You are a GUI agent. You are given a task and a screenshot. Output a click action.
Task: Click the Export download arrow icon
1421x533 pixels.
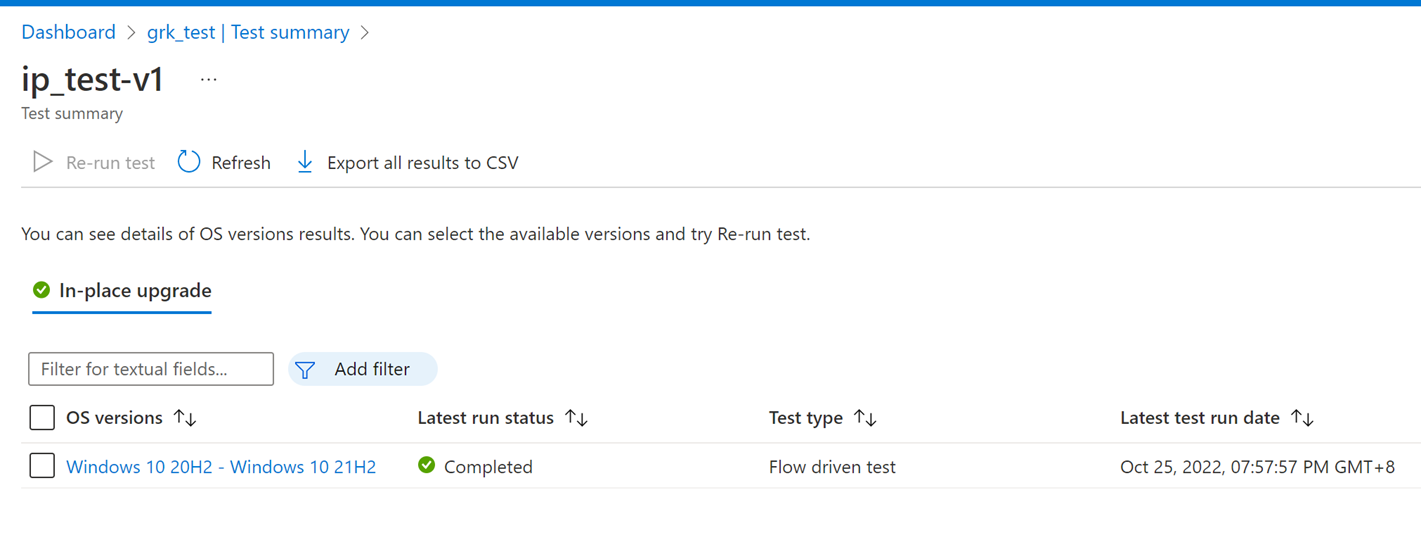(305, 162)
